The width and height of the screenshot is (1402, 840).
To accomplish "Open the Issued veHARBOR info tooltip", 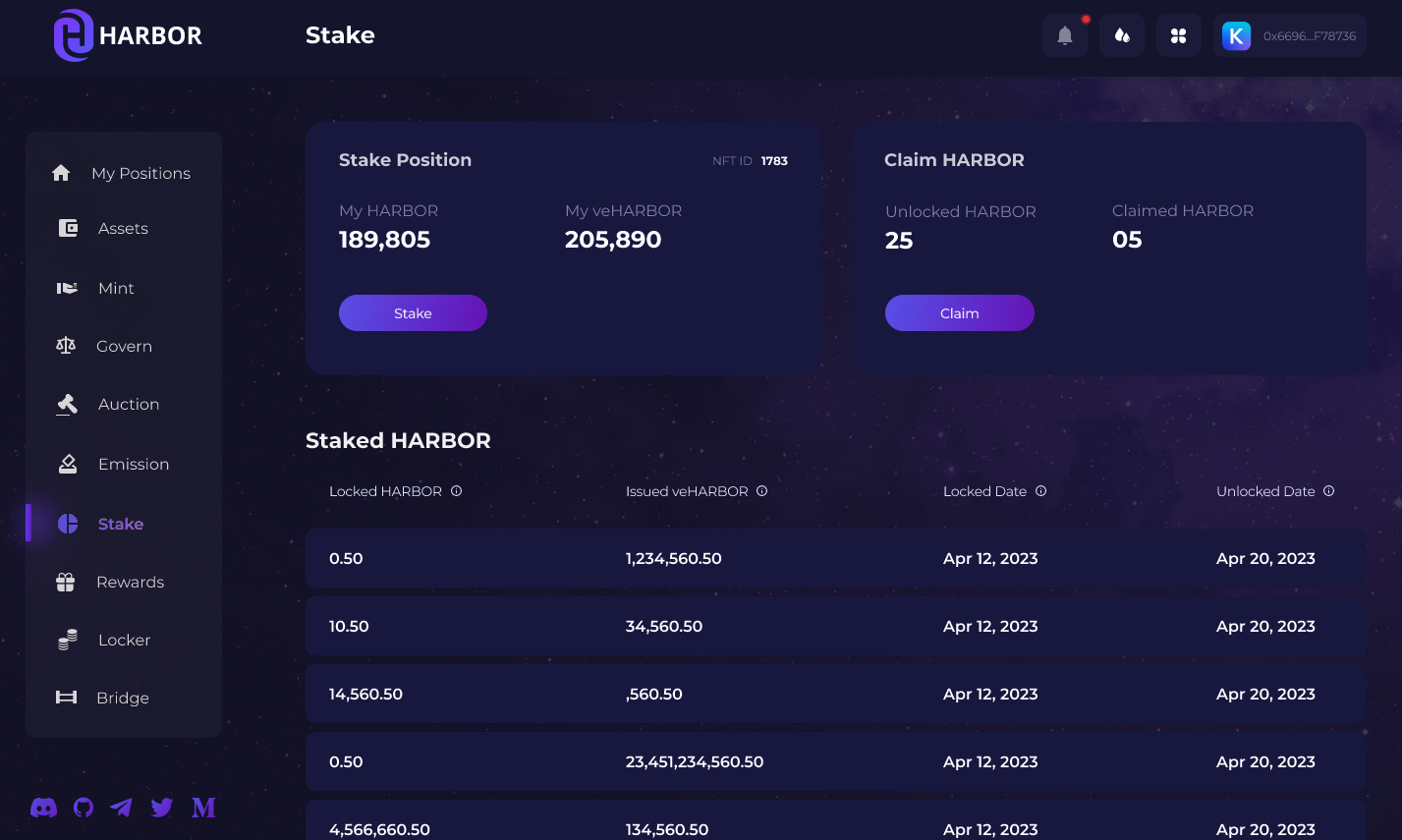I will 761,491.
